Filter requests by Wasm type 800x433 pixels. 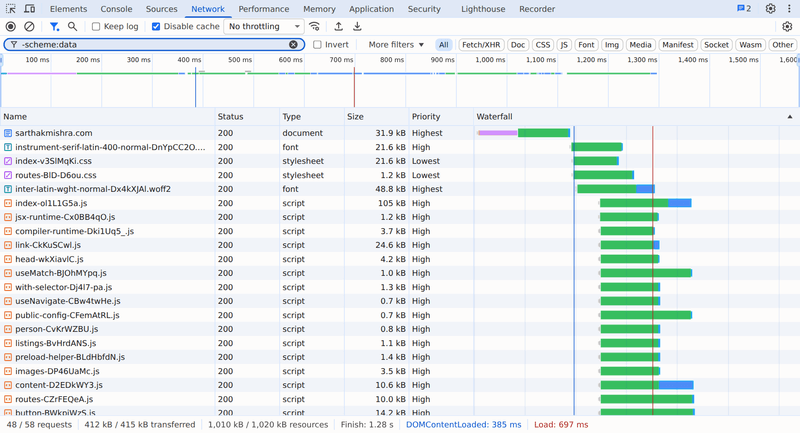[x=751, y=45]
